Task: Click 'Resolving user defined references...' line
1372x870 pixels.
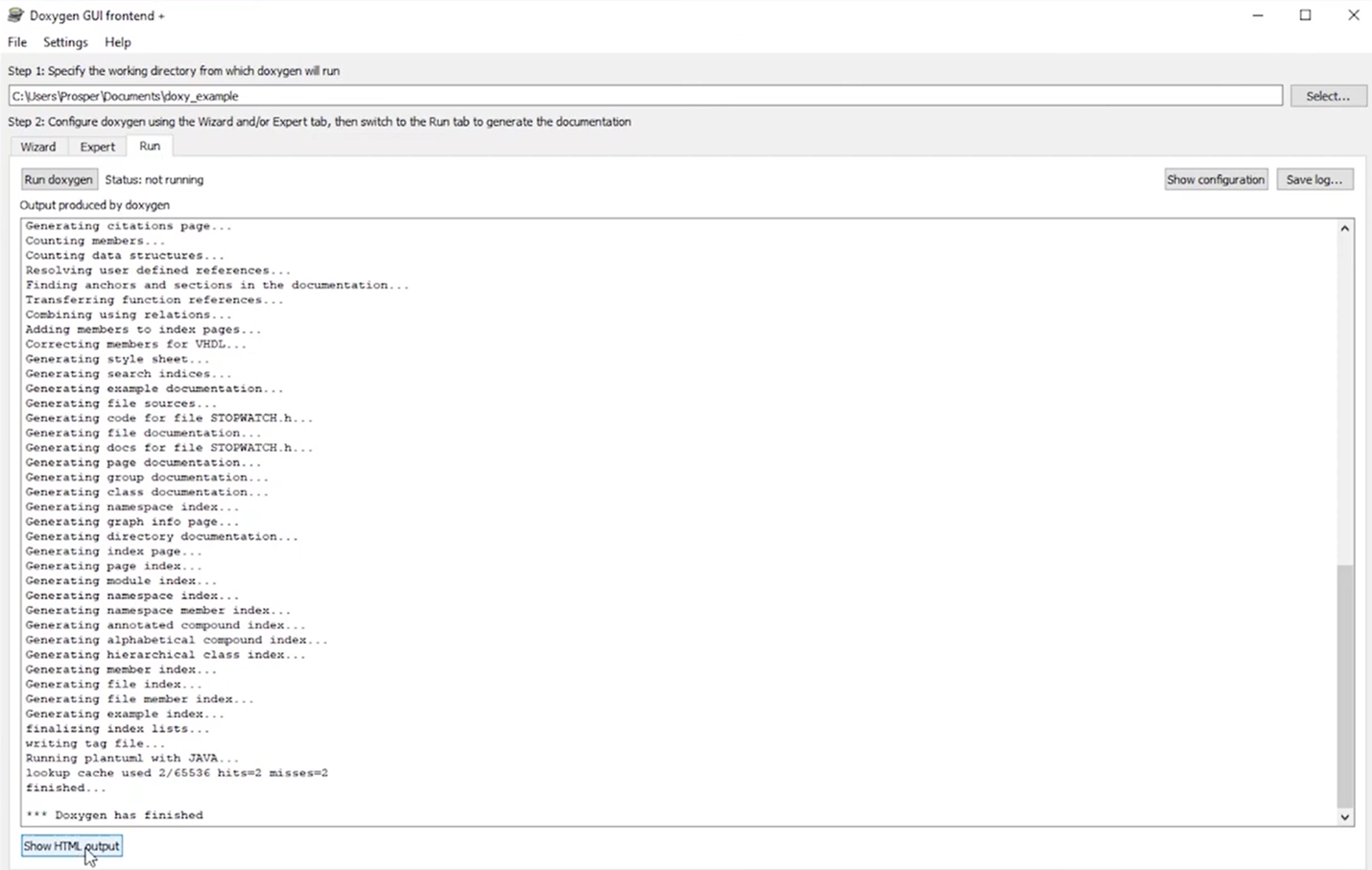Action: point(158,270)
